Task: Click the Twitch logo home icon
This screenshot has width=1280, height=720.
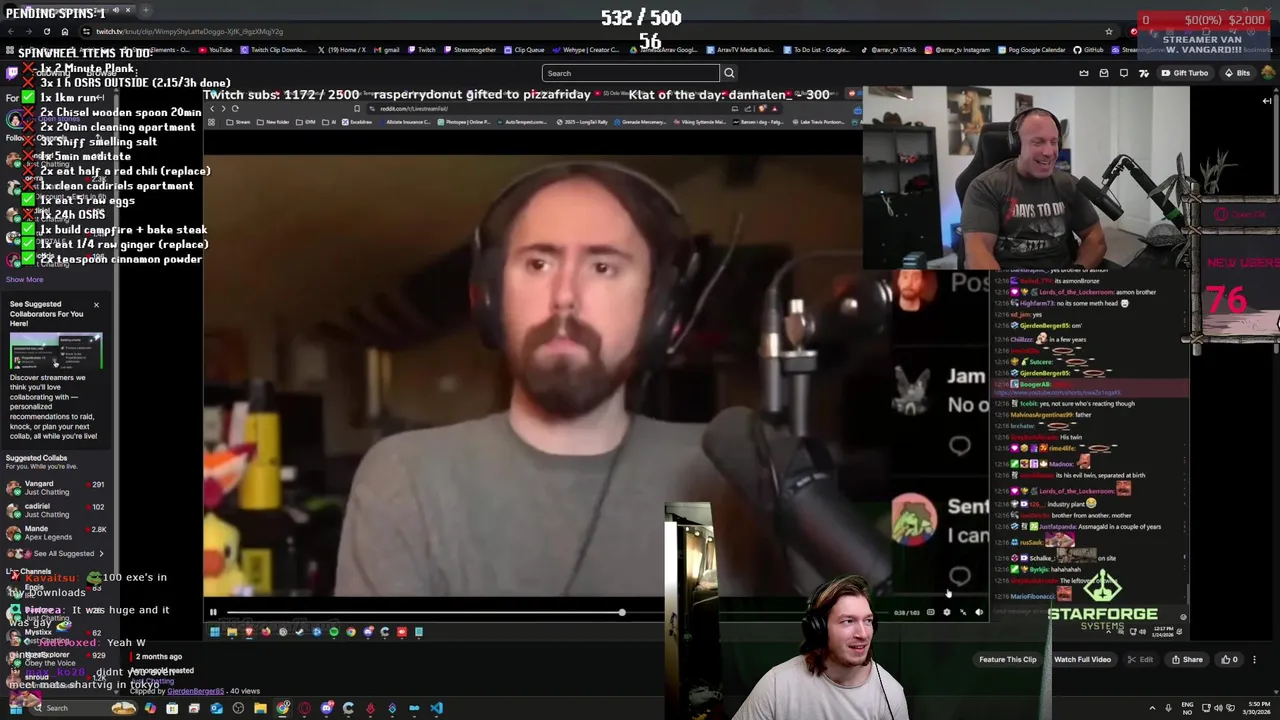Action: [12, 73]
